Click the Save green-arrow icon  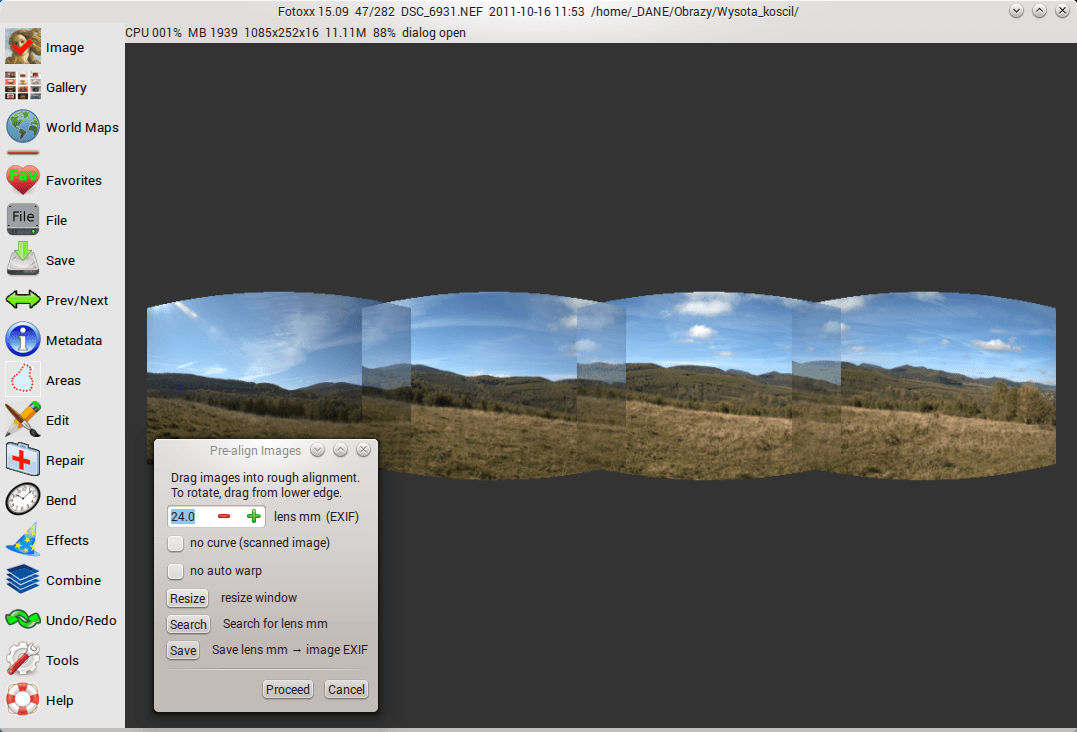tap(23, 260)
